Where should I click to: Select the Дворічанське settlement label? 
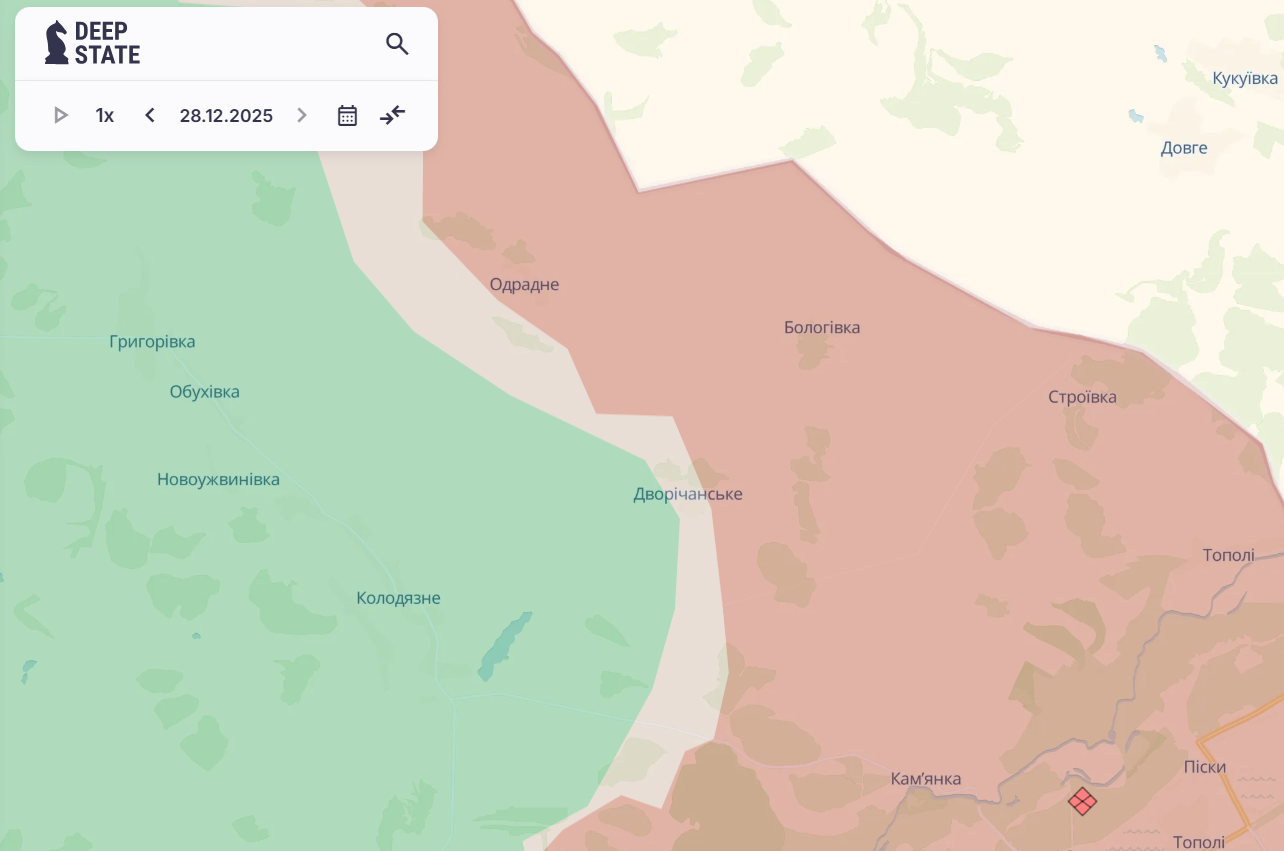688,494
